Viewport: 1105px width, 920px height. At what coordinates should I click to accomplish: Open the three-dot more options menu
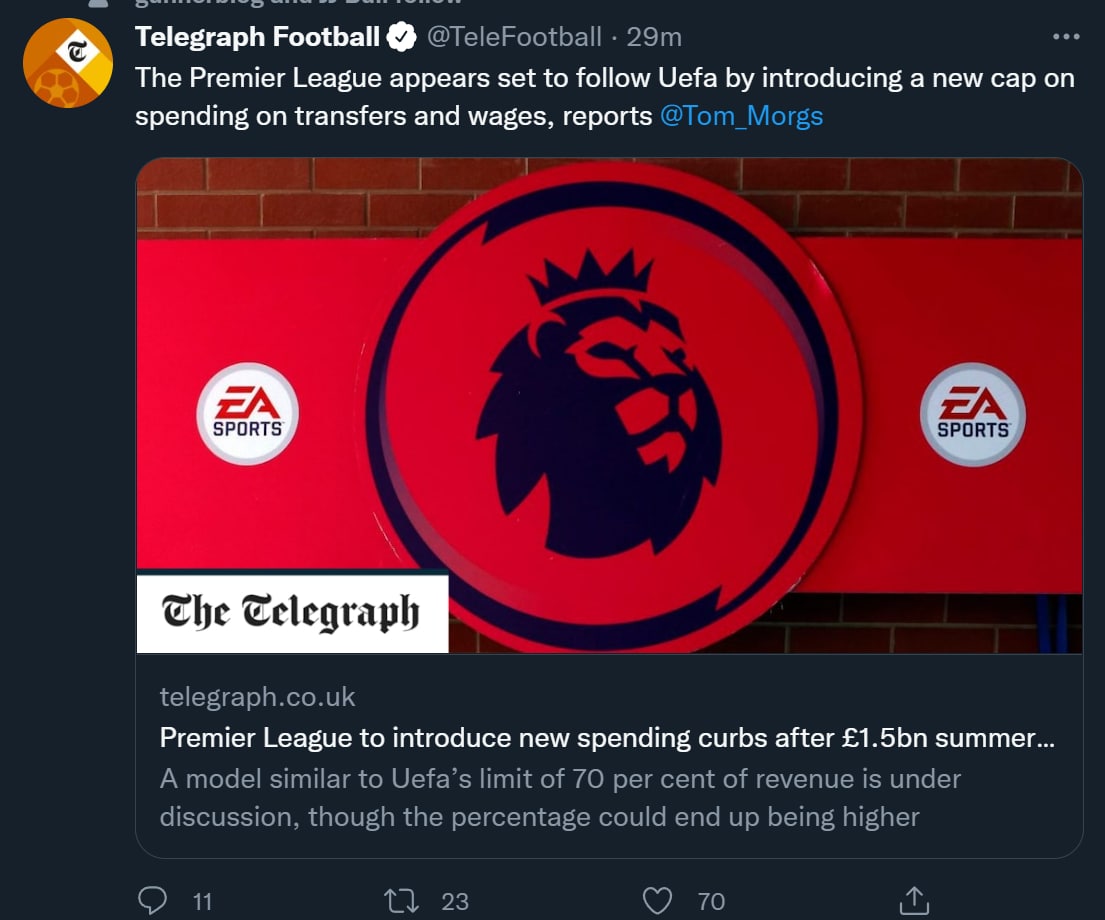1067,37
